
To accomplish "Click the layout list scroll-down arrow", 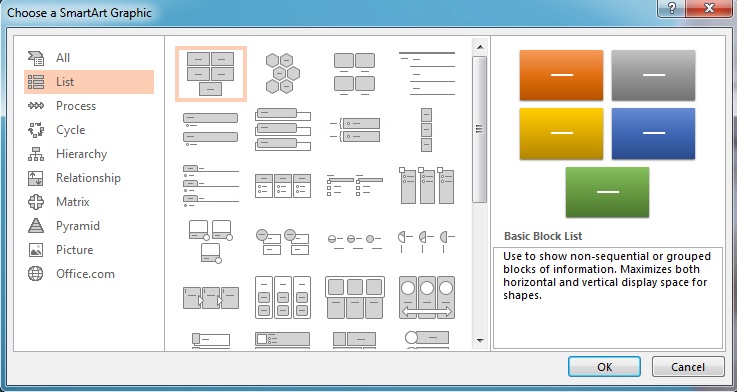I will click(x=480, y=340).
